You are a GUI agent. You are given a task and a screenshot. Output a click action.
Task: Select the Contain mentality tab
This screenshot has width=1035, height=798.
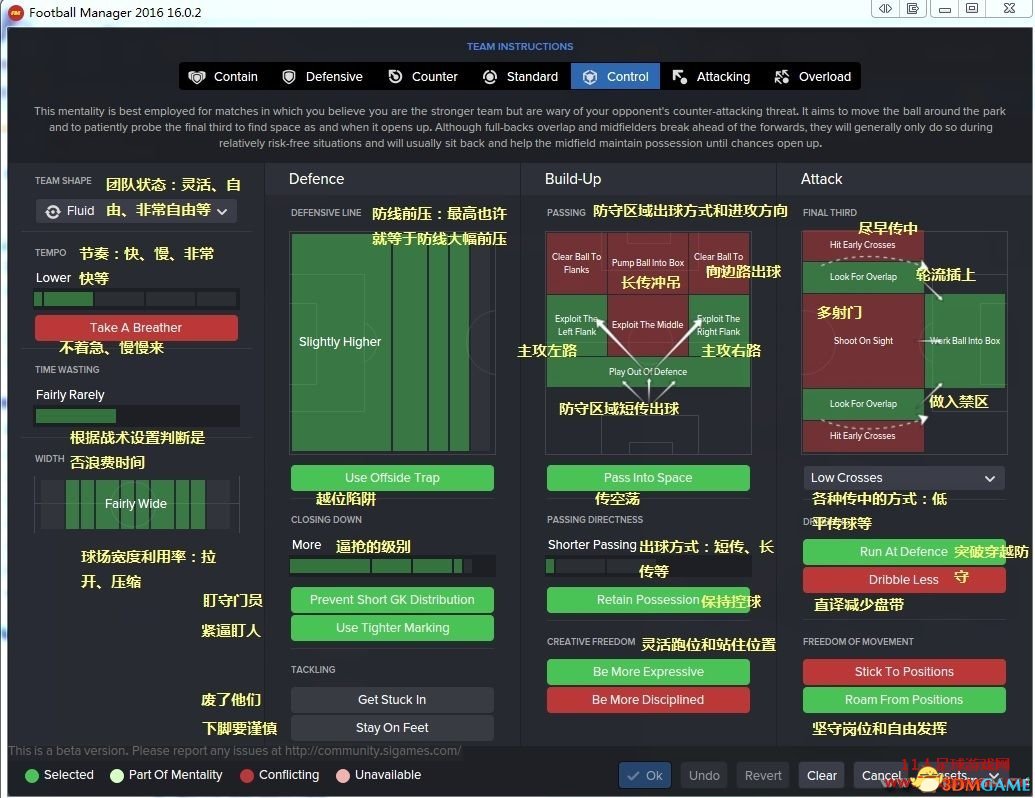click(223, 77)
